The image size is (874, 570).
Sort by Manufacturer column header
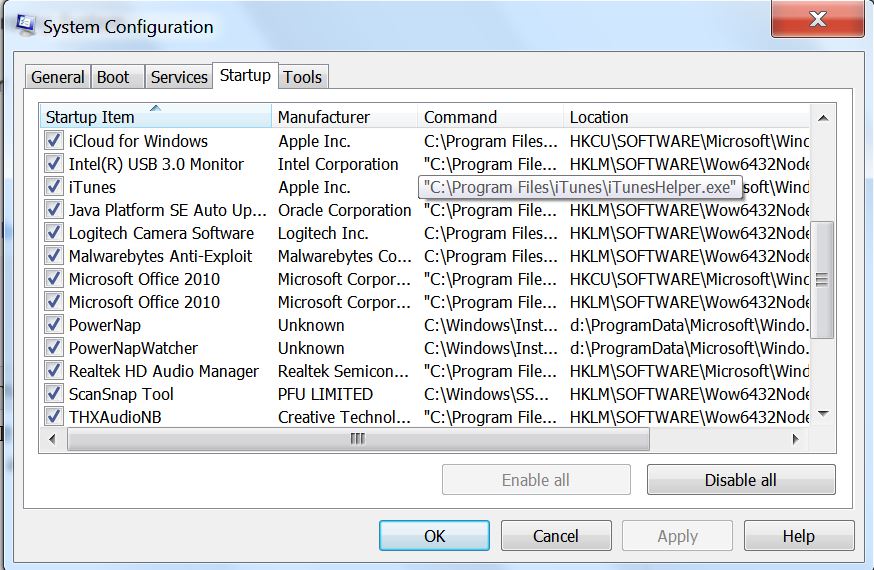[x=344, y=117]
